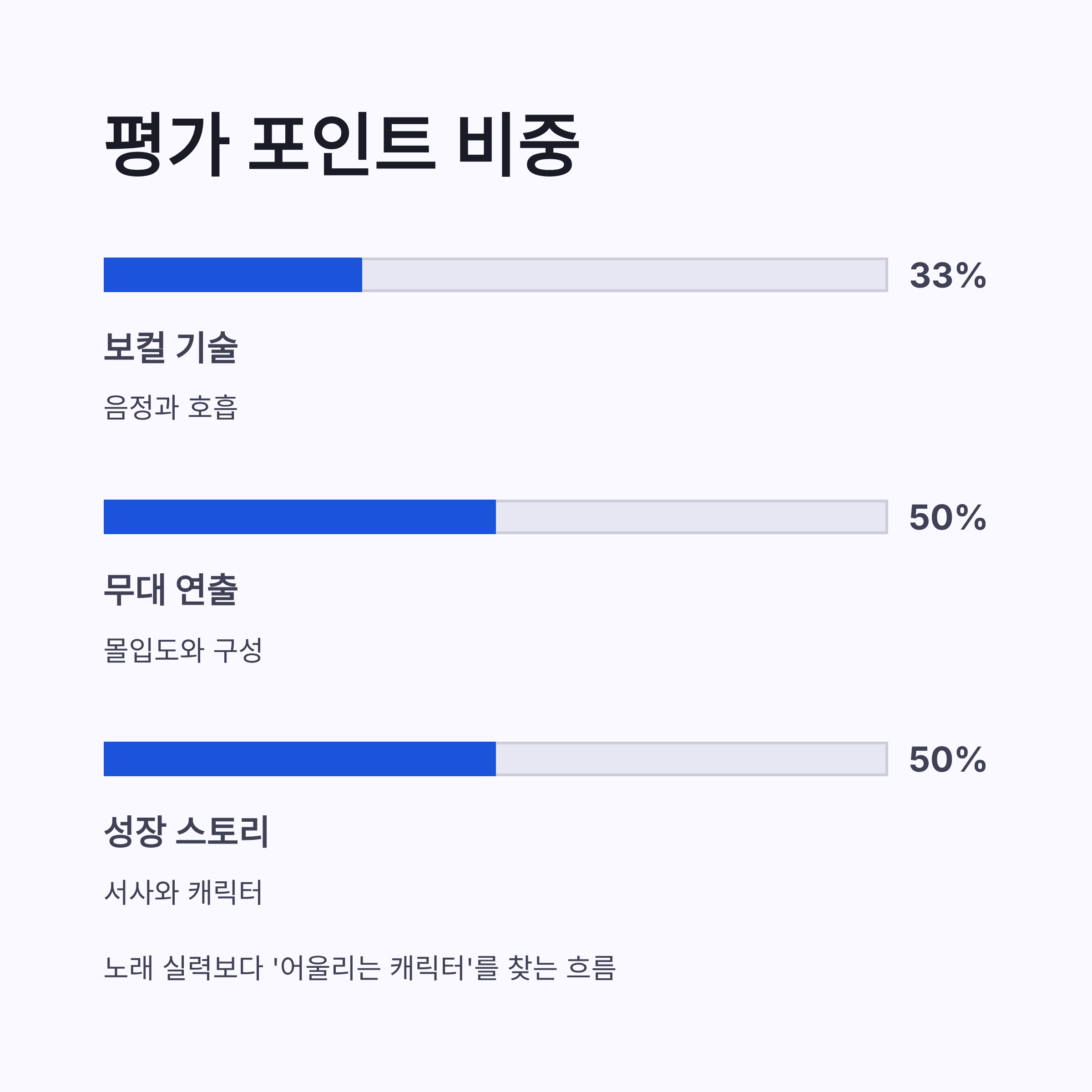Click the 무대 연출 heading
1092x1092 pixels.
click(171, 589)
